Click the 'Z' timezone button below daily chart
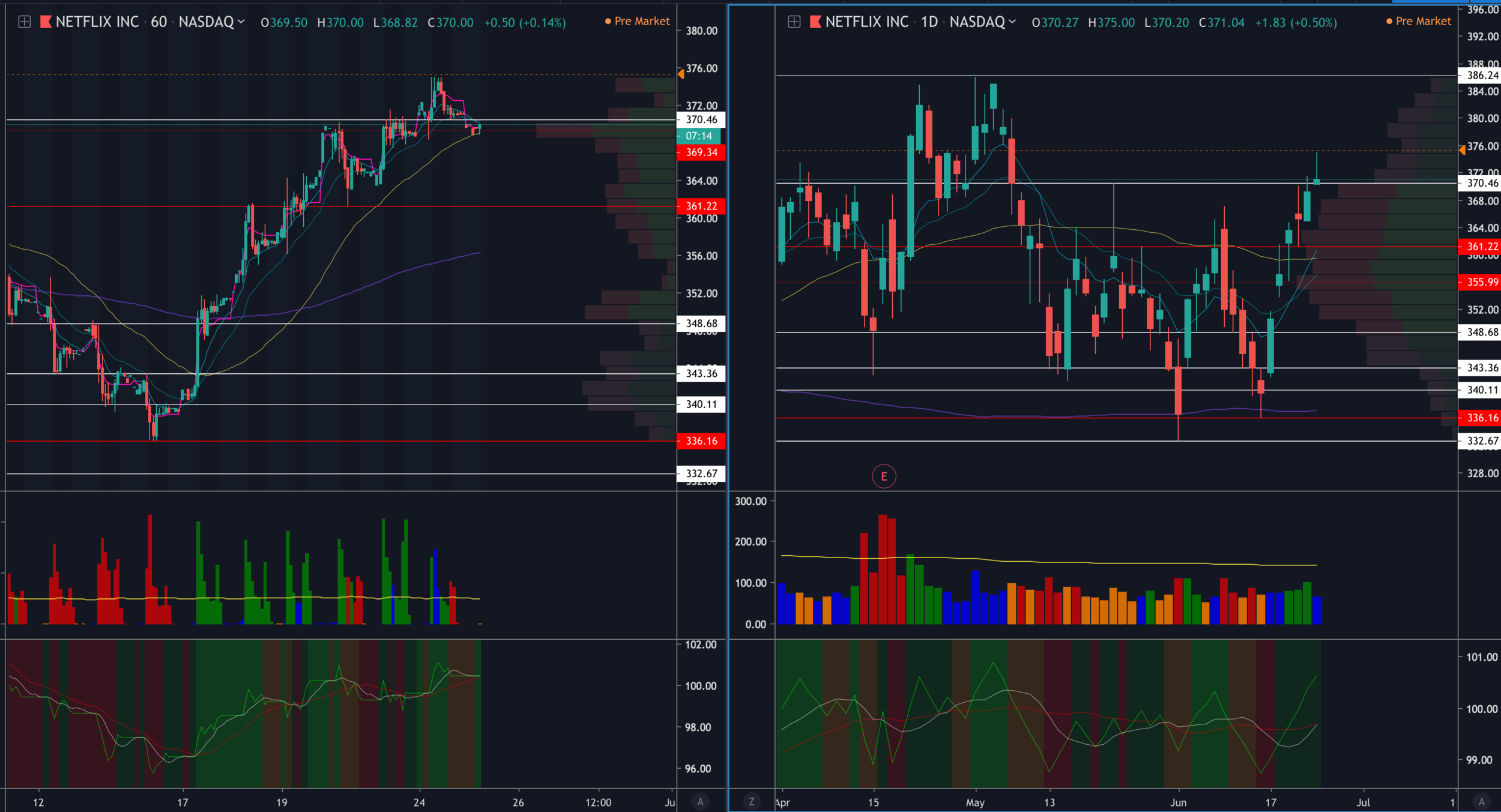The height and width of the screenshot is (812, 1501). (x=751, y=801)
